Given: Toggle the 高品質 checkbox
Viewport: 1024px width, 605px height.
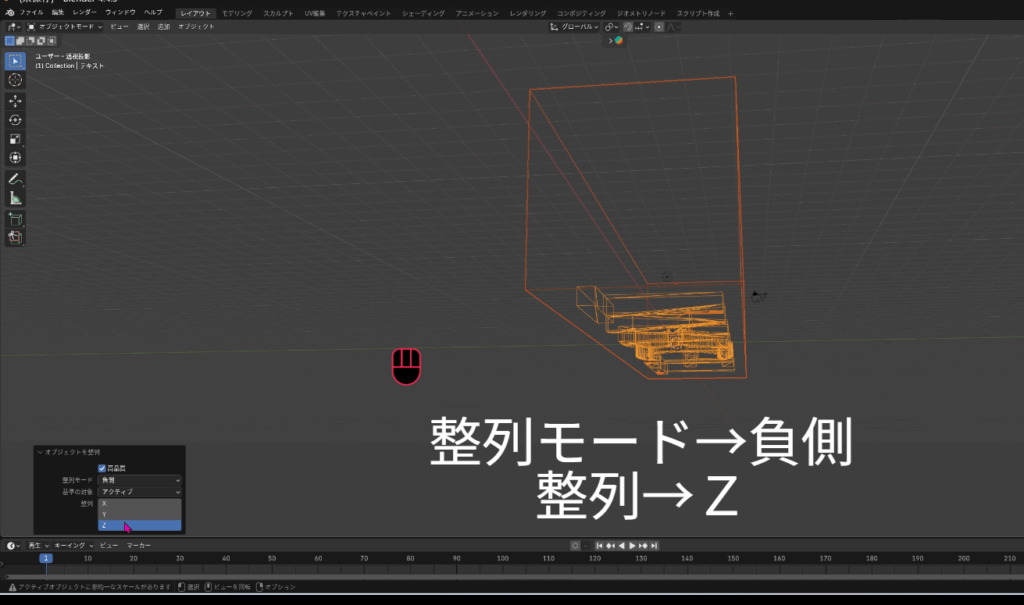Looking at the screenshot, I should [102, 468].
